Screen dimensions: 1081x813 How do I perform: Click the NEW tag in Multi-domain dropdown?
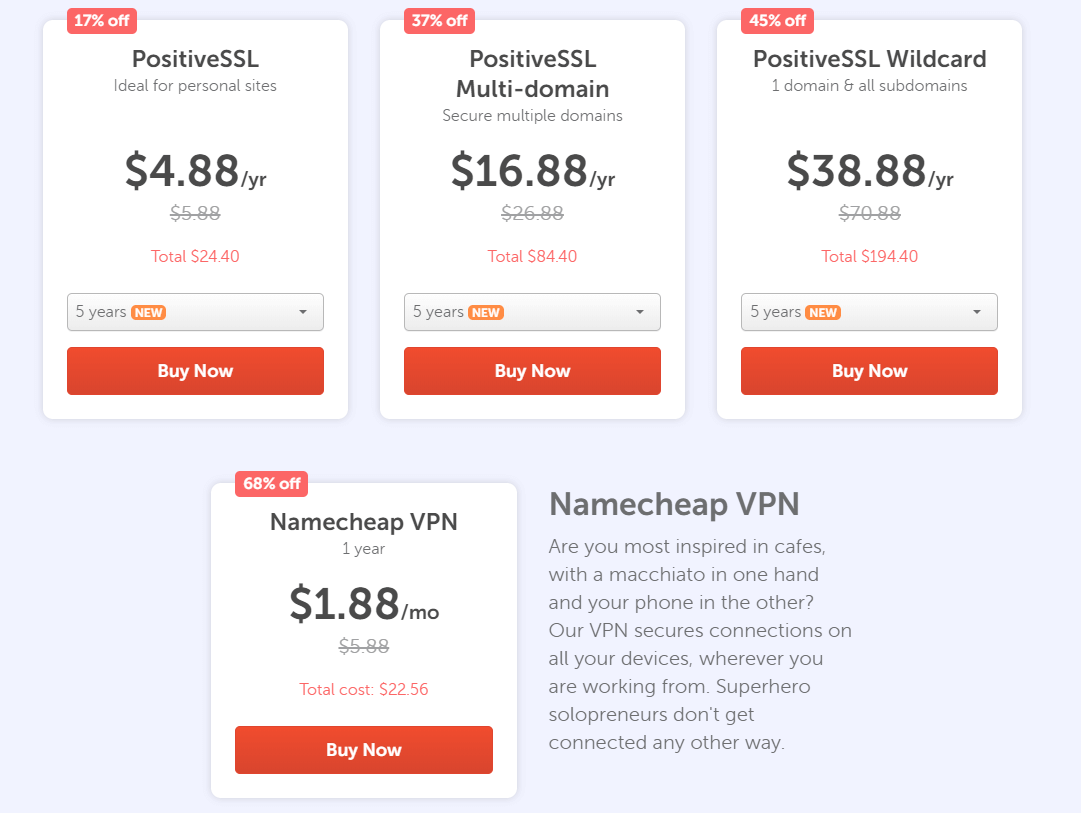486,312
